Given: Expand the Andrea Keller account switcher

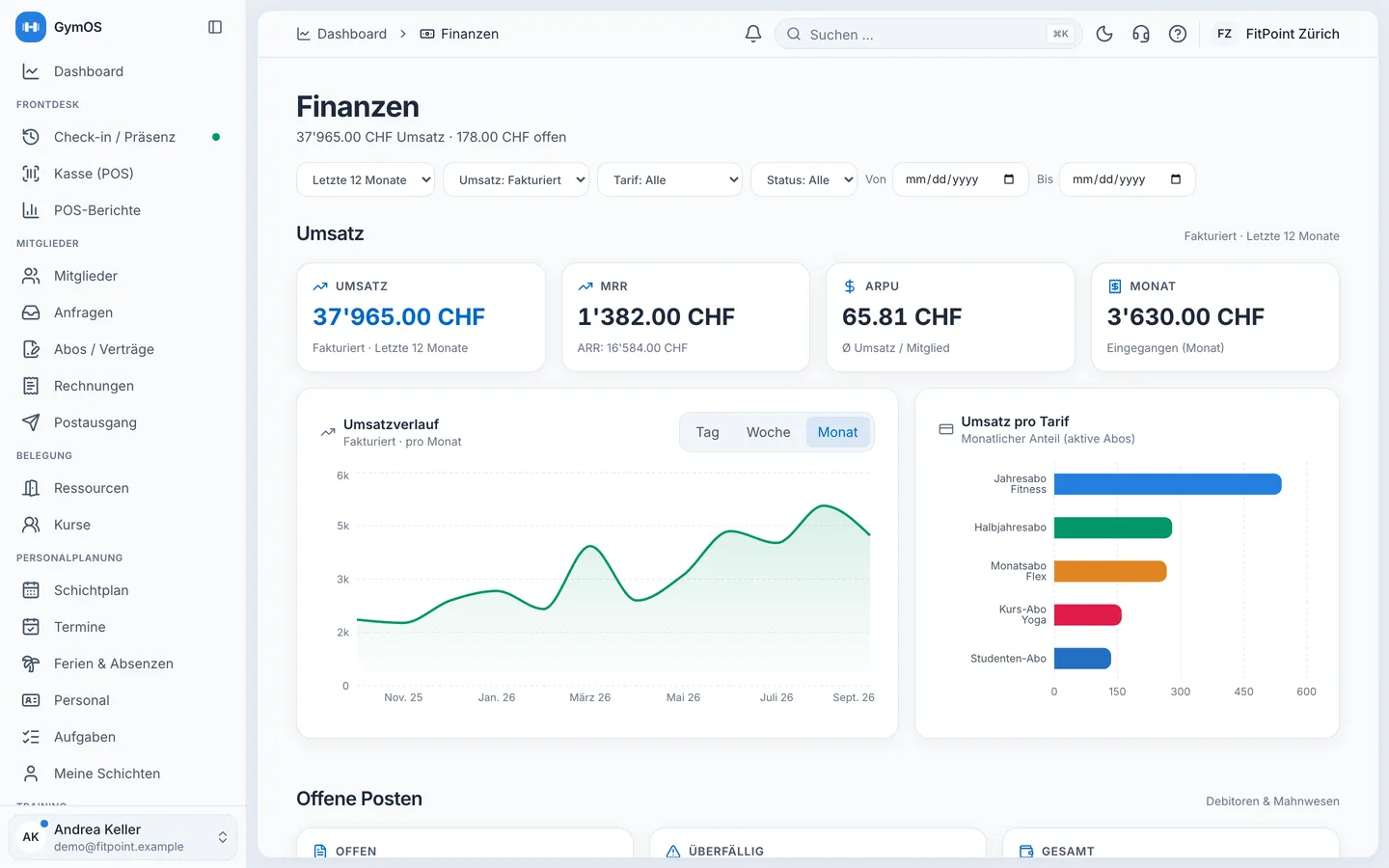Looking at the screenshot, I should (x=123, y=837).
